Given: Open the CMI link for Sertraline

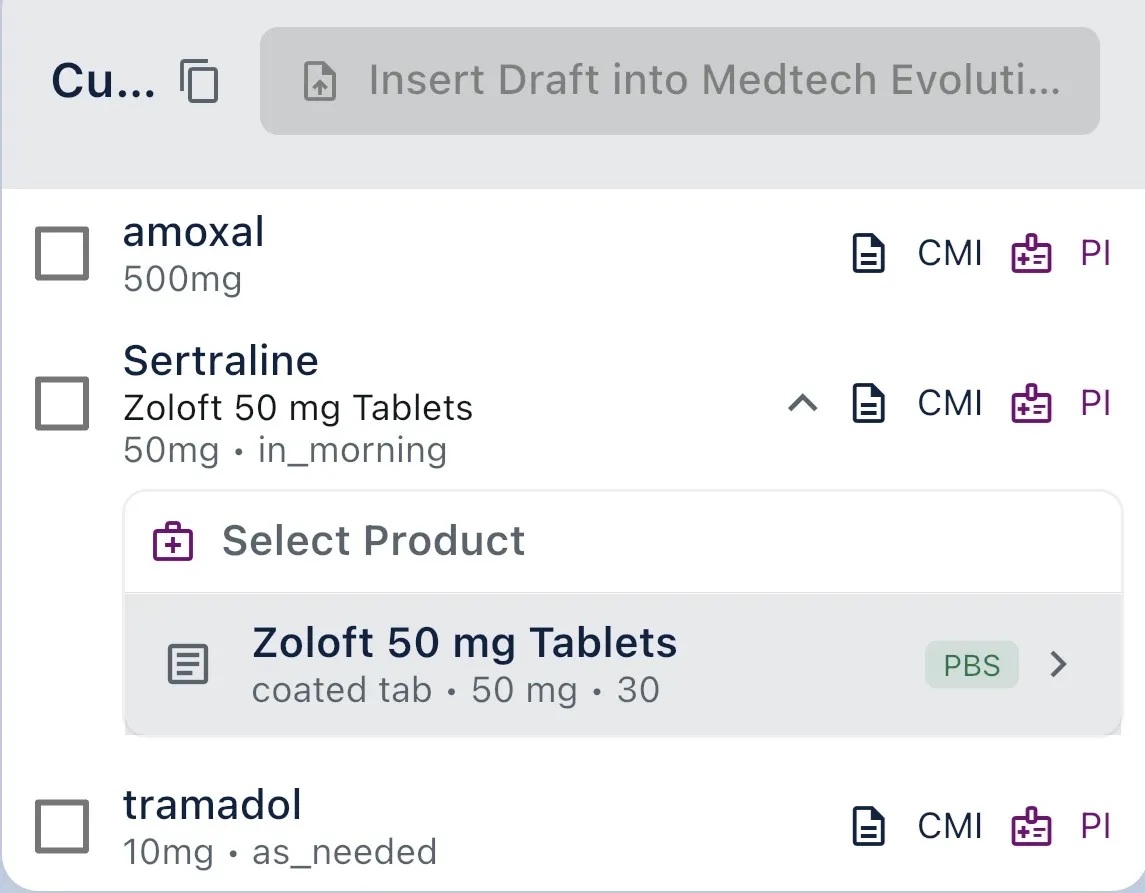Looking at the screenshot, I should click(949, 404).
